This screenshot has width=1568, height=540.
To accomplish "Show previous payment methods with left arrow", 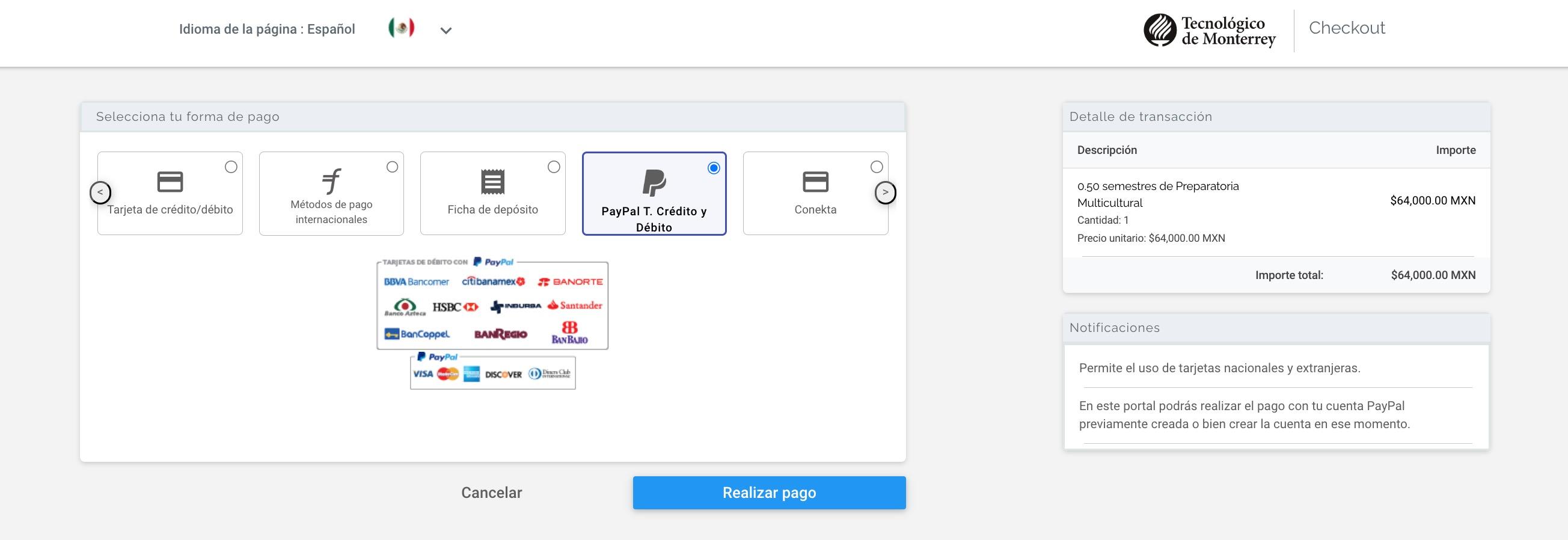I will 100,192.
